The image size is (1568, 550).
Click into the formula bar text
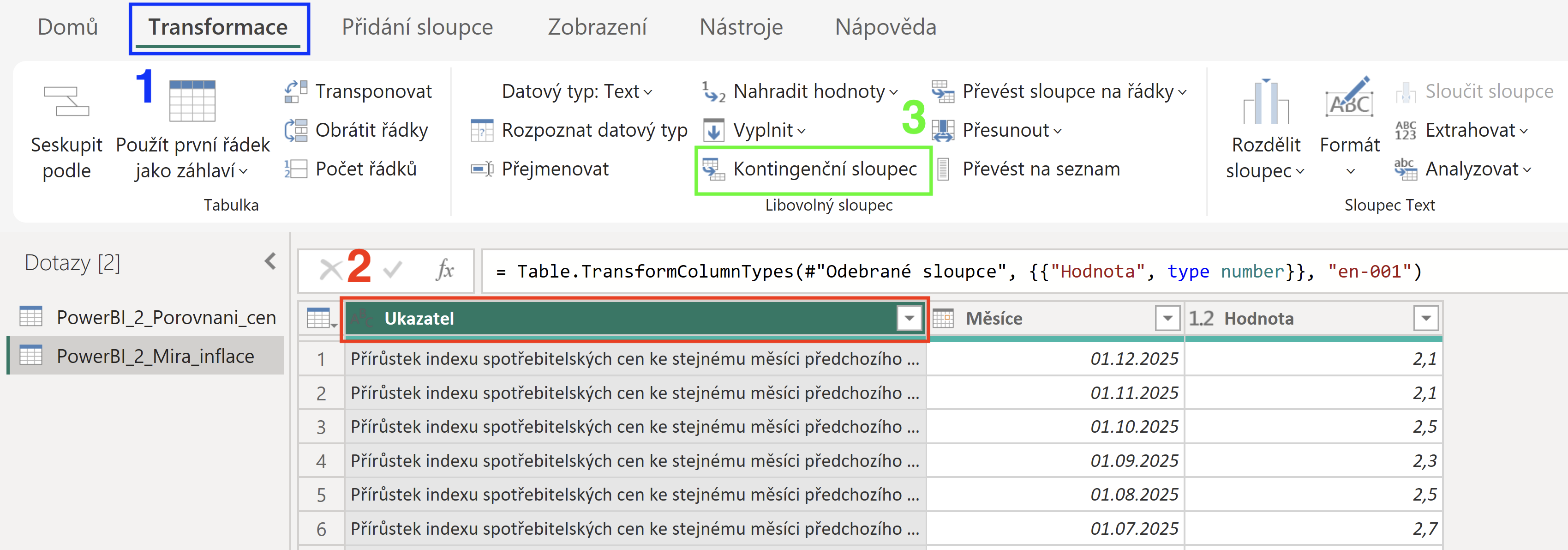click(959, 271)
